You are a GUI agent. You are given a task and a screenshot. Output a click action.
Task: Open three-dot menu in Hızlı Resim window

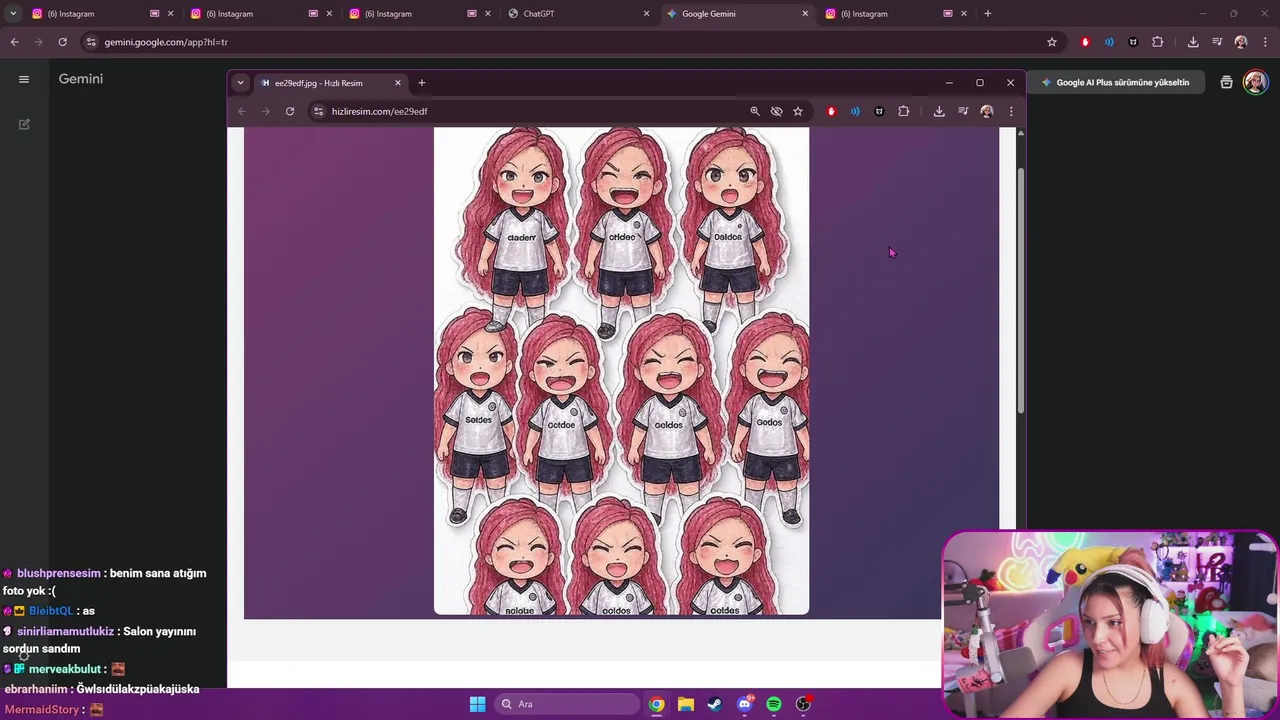[1011, 111]
